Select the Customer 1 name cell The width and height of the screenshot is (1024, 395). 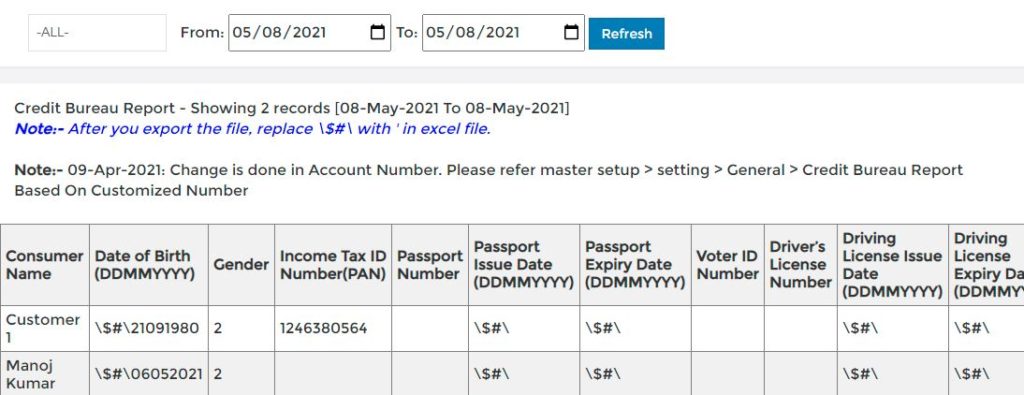tap(44, 328)
